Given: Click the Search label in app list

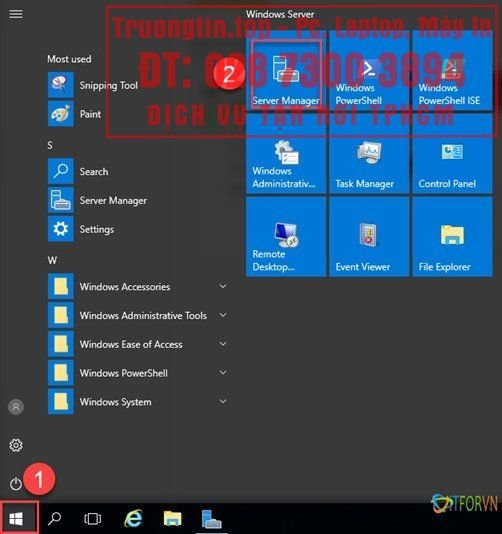Looking at the screenshot, I should pyautogui.click(x=94, y=171).
